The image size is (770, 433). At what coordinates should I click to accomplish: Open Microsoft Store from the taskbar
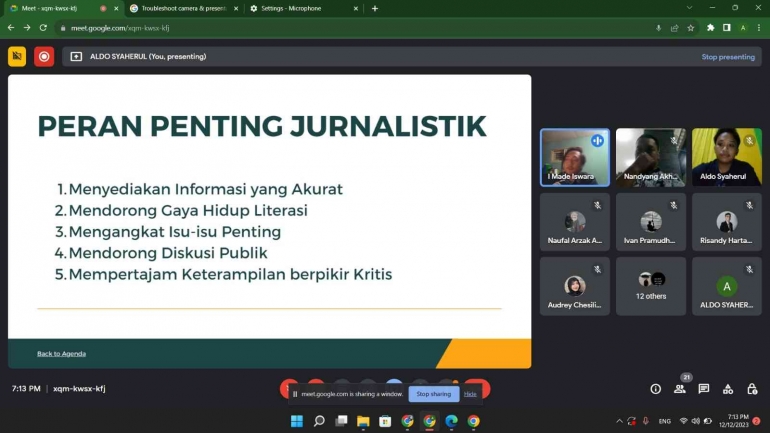point(385,421)
